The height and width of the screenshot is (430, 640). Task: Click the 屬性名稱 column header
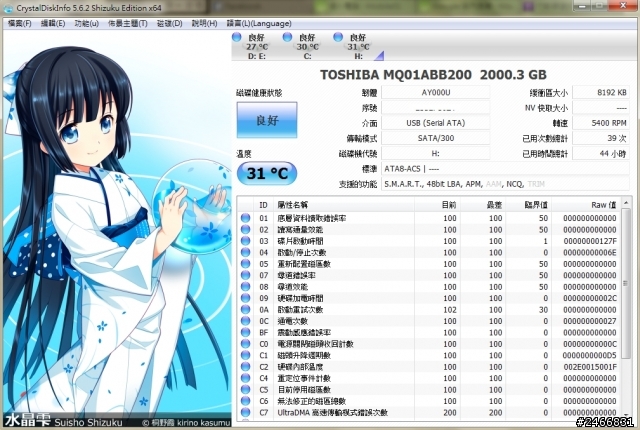tap(344, 205)
